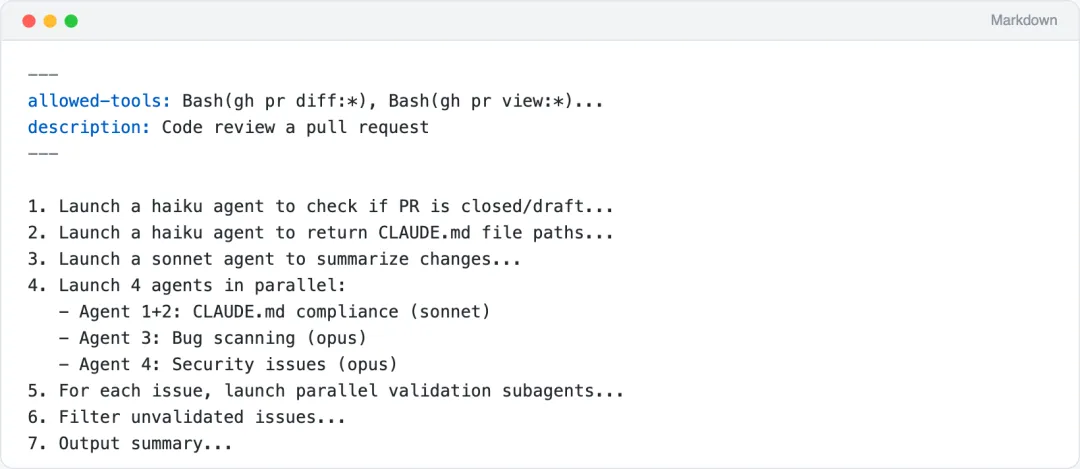The height and width of the screenshot is (469, 1080).
Task: Click the closing frontmatter dashes line
Action: (43, 153)
